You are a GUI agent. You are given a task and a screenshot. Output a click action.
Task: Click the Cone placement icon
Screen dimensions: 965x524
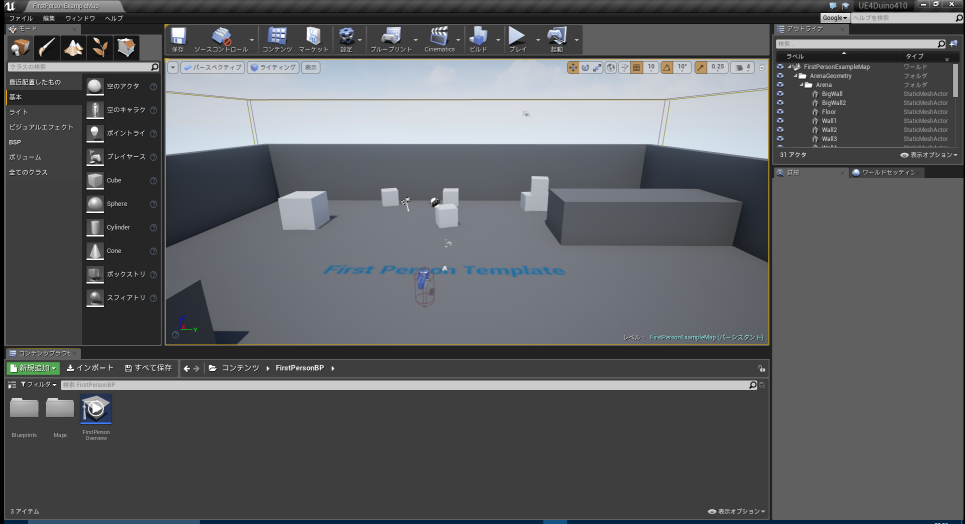point(95,251)
